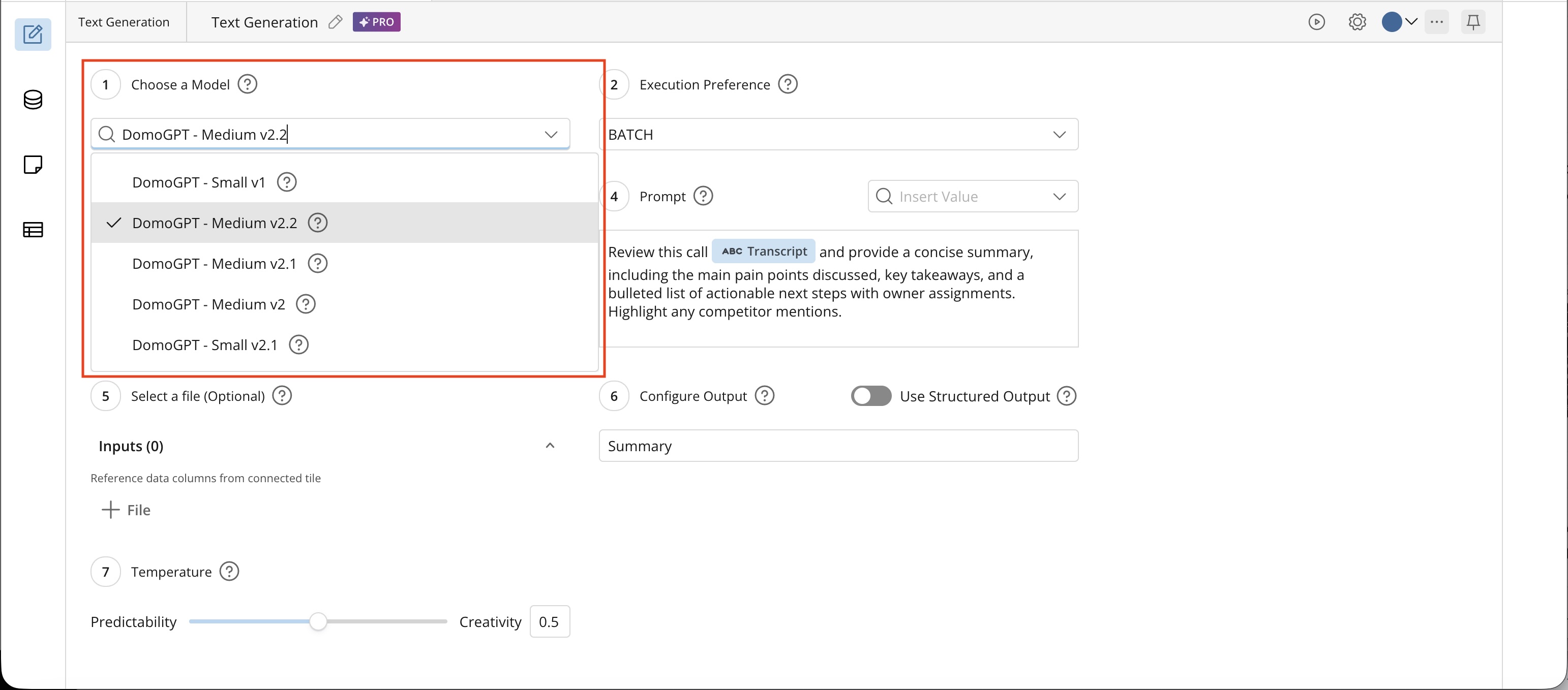Collapse the model dropdown chevron
Image resolution: width=1568 pixels, height=690 pixels.
pos(551,134)
